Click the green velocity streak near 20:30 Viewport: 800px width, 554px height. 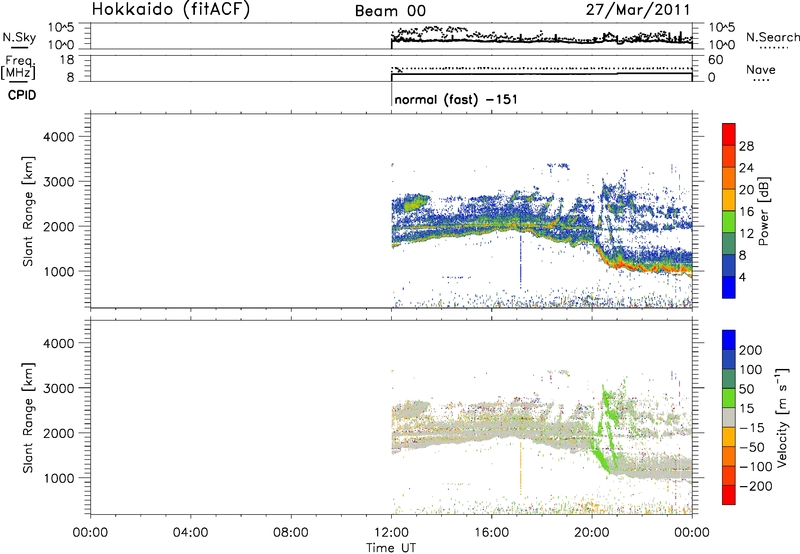[x=605, y=431]
